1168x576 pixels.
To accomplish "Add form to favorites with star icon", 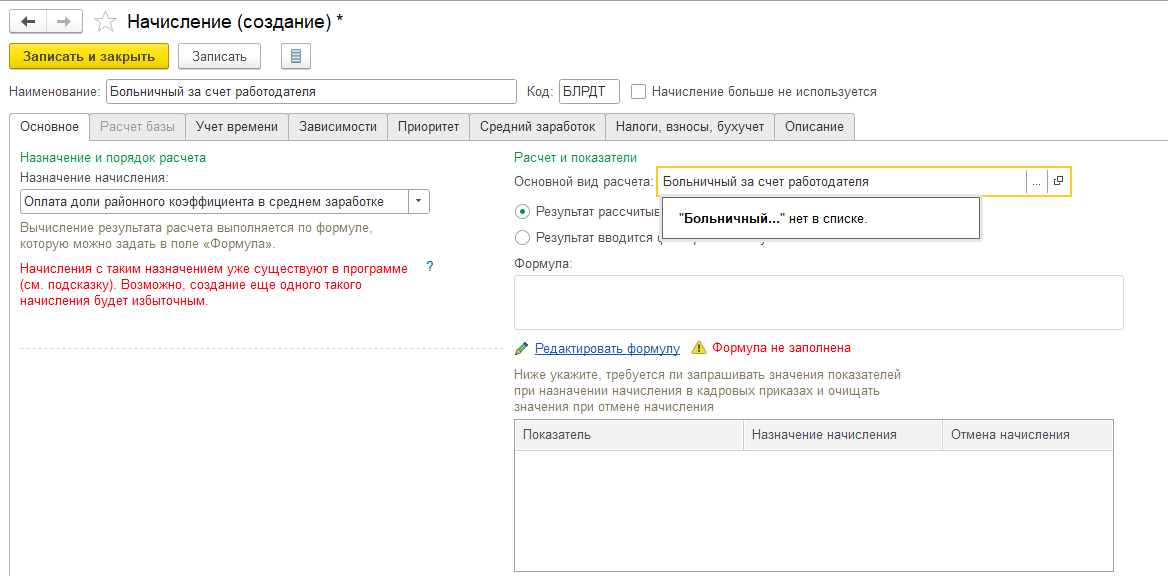I will coord(104,22).
